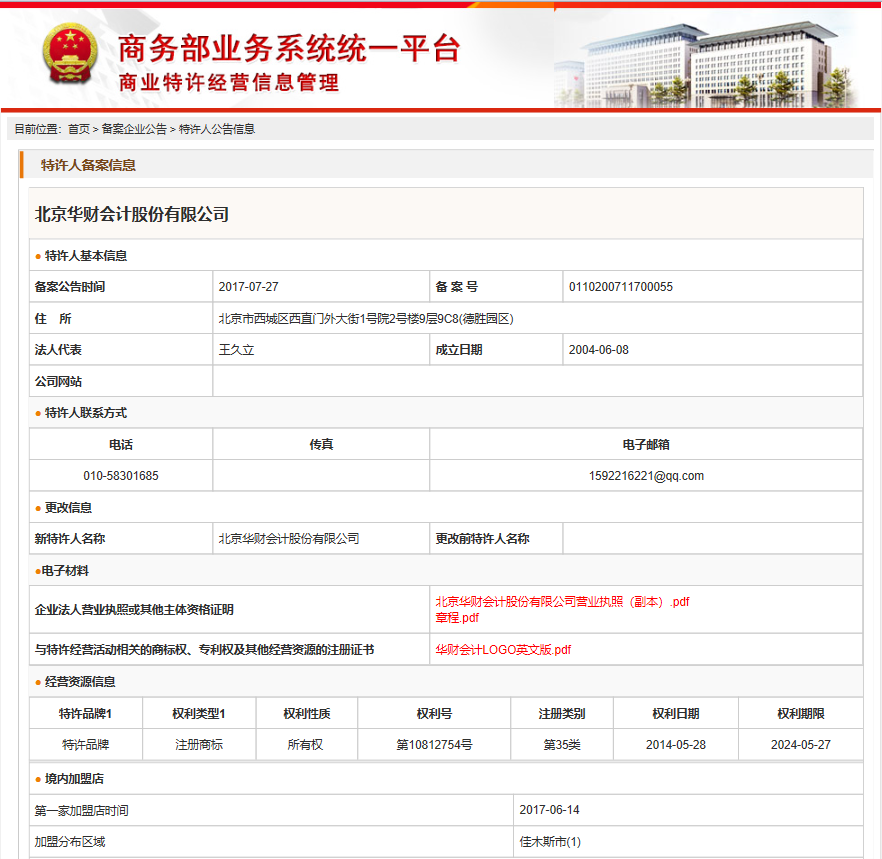Viewport: 882px width, 859px height.
Task: Click the 权利性质 column header
Action: click(307, 714)
